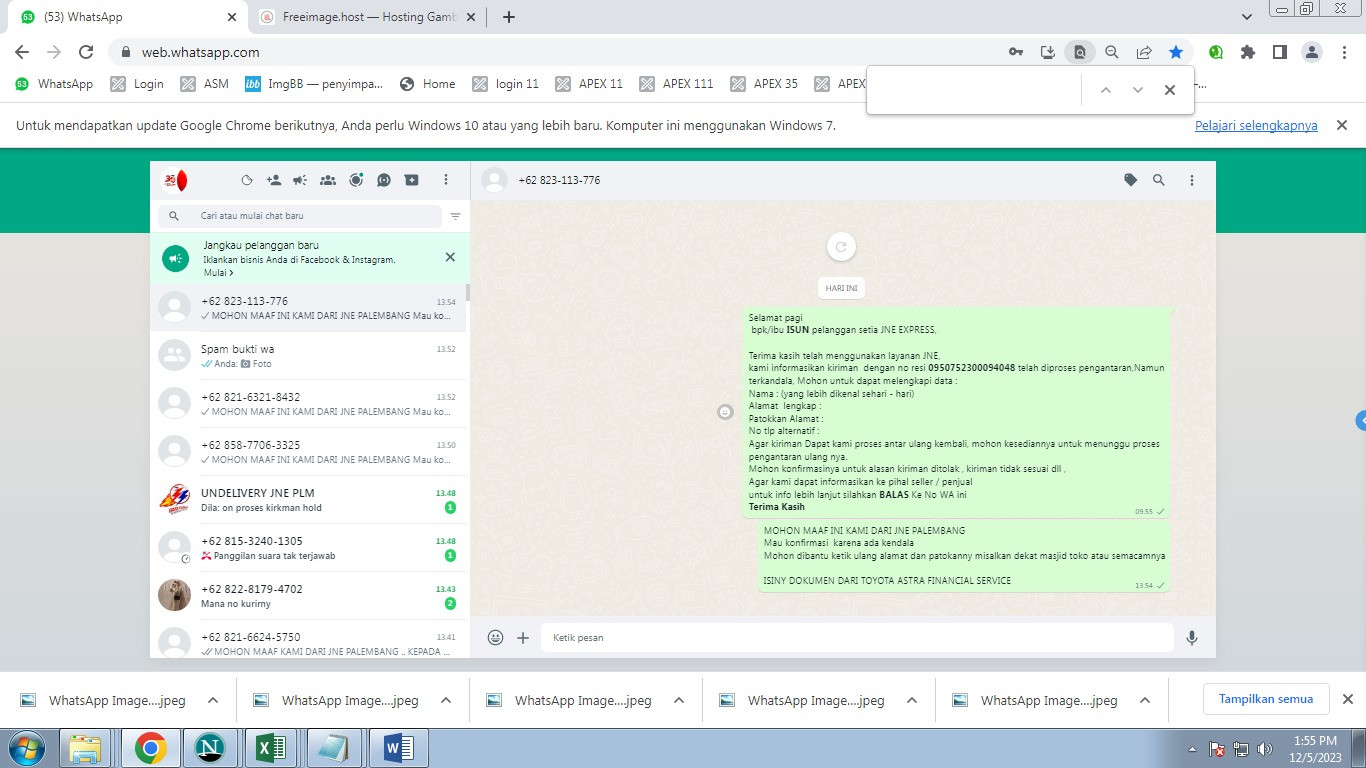The height and width of the screenshot is (768, 1366).
Task: Click UNDELIVERY JNE PLM group avatar
Action: click(x=175, y=499)
